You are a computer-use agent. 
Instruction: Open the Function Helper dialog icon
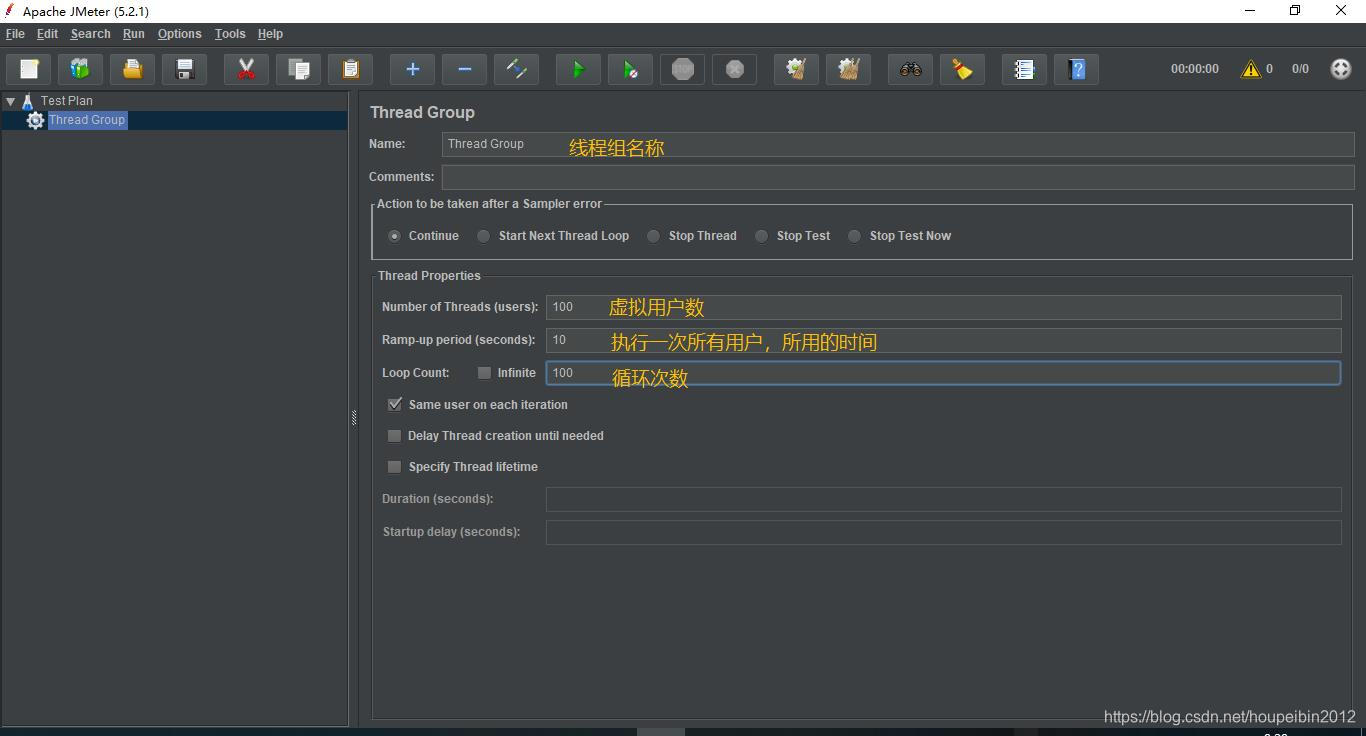[x=1024, y=69]
